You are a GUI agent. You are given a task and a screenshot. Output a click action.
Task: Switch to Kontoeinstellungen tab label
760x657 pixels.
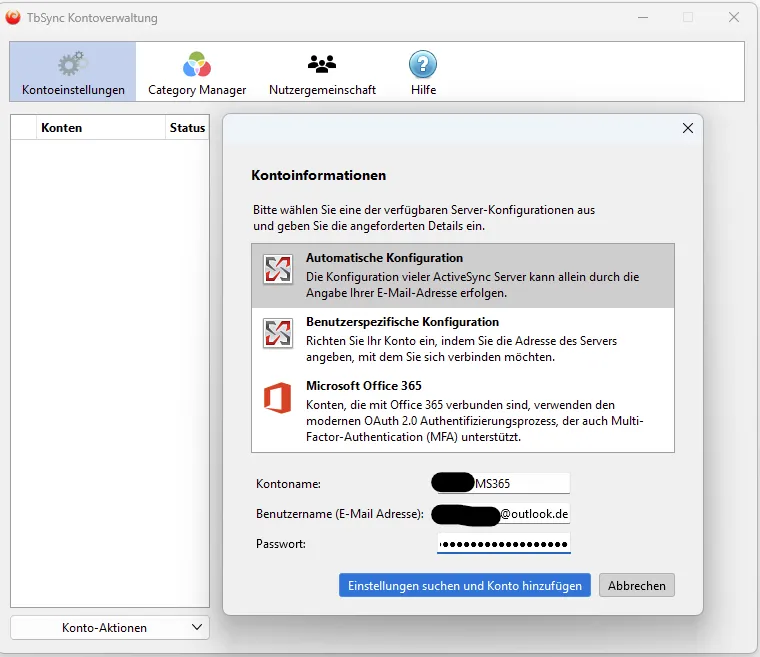point(73,90)
